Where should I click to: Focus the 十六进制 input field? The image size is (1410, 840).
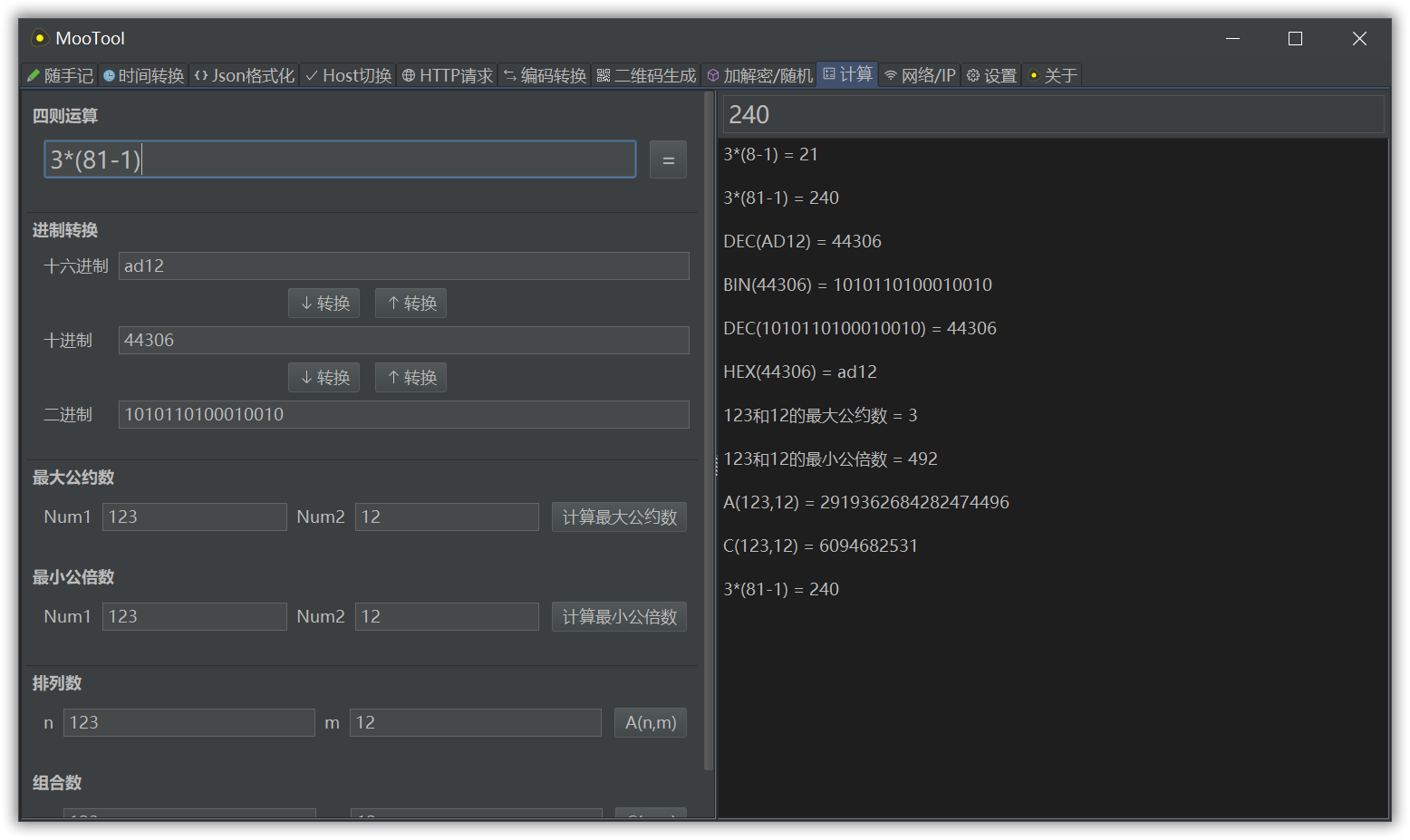coord(403,266)
